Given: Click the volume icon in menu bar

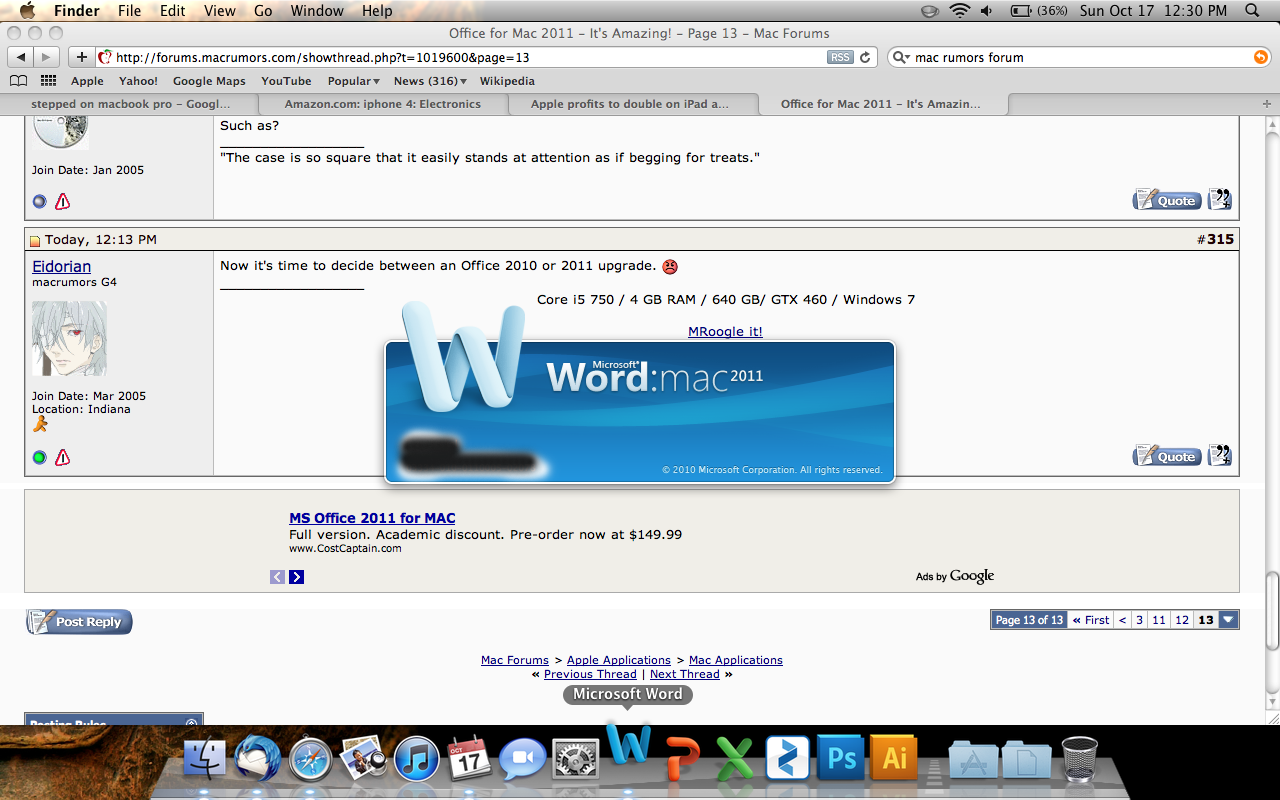Looking at the screenshot, I should pos(987,11).
